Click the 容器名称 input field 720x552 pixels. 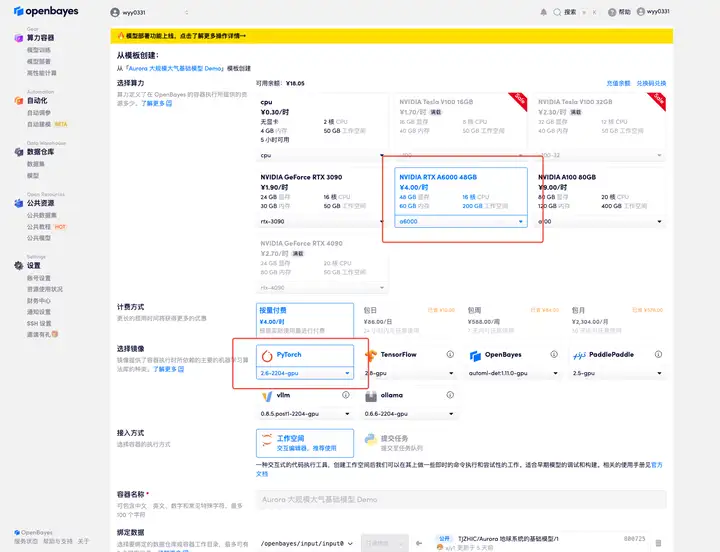tap(461, 499)
